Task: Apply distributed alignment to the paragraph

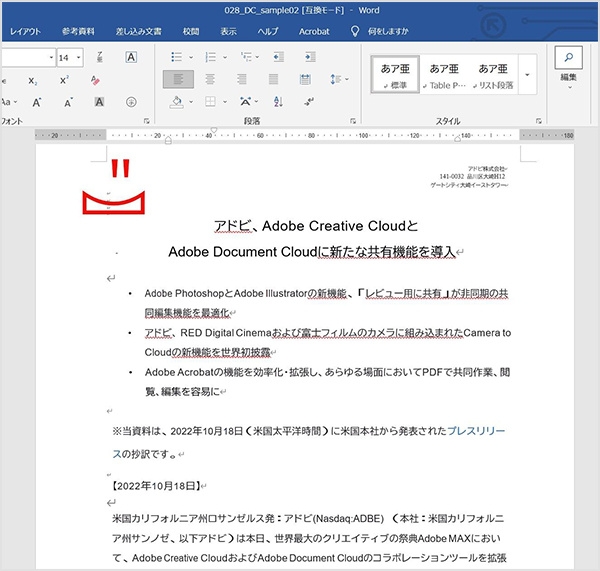Action: 305,79
